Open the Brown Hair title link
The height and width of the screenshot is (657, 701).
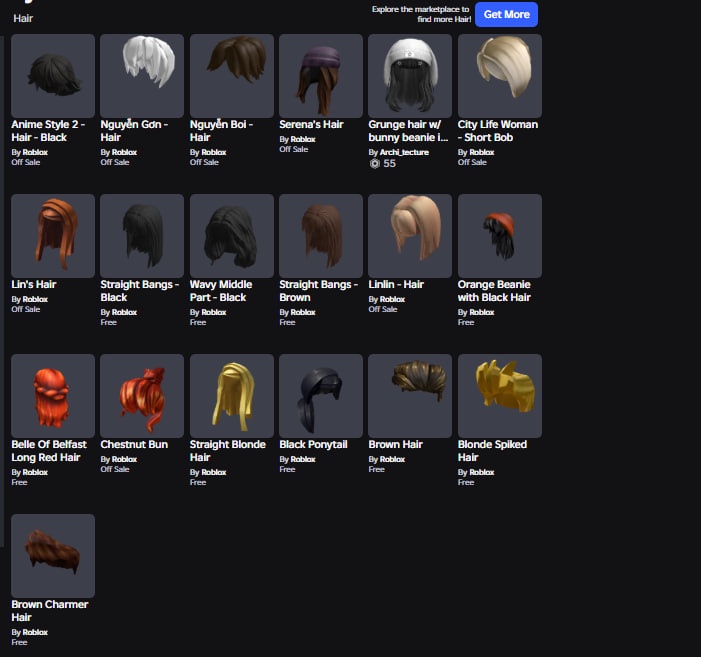395,444
